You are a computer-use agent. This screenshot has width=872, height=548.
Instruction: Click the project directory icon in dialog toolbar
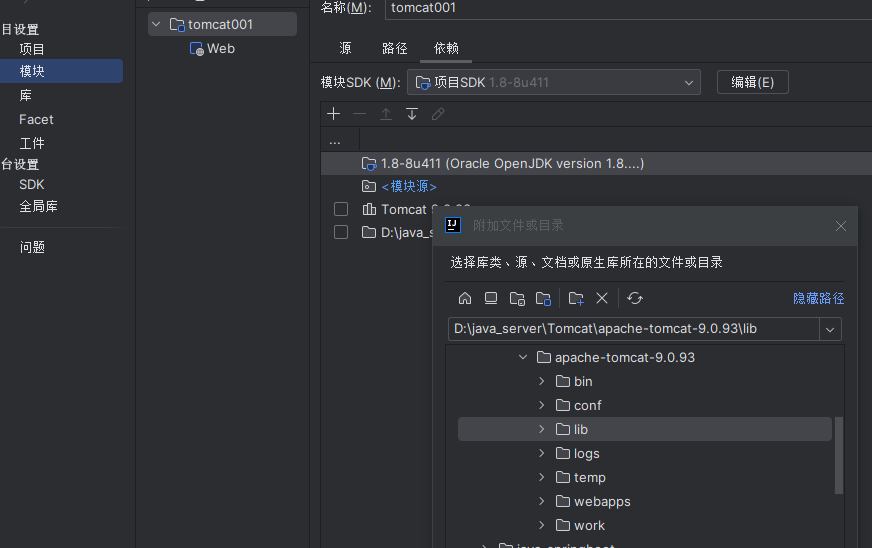point(517,298)
